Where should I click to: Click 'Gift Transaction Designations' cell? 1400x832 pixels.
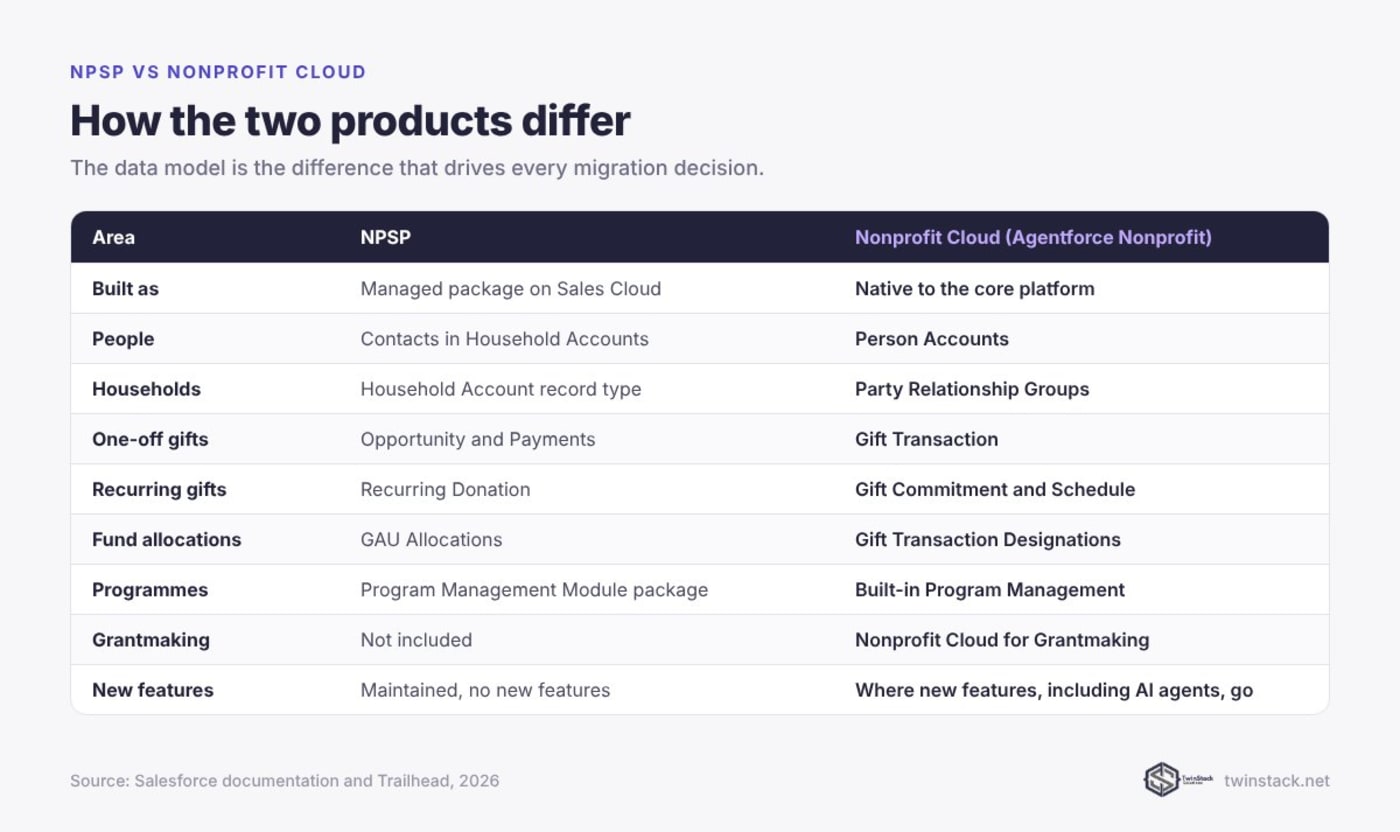(988, 540)
